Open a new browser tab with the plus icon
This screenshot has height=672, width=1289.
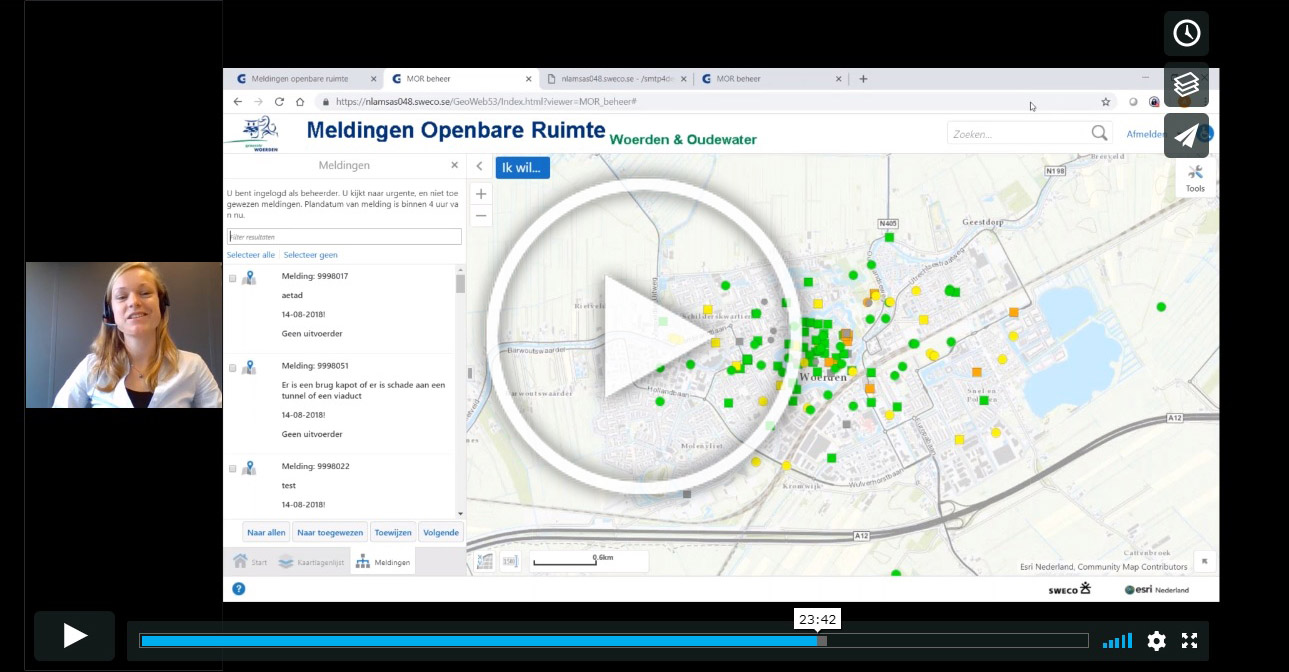pyautogui.click(x=863, y=78)
